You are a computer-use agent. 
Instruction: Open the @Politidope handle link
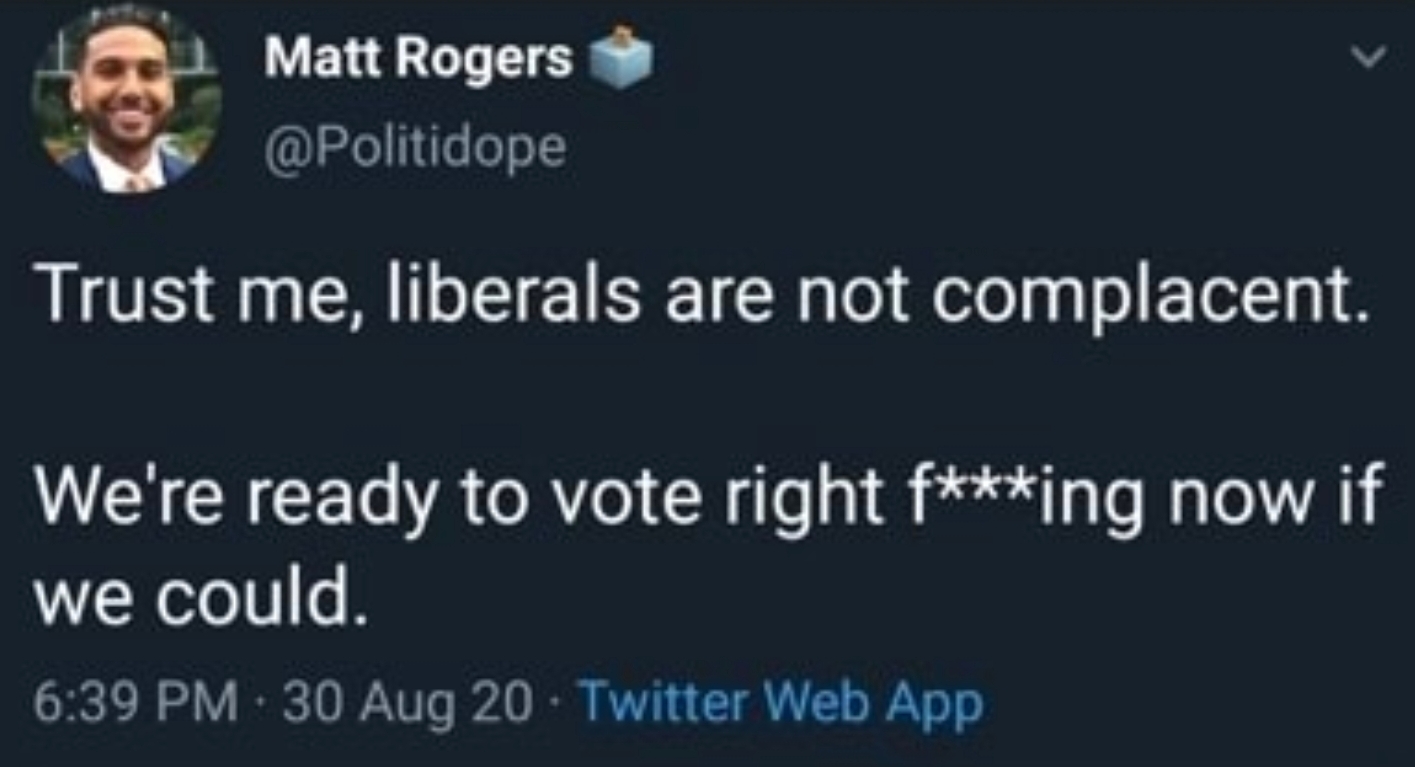coord(414,149)
